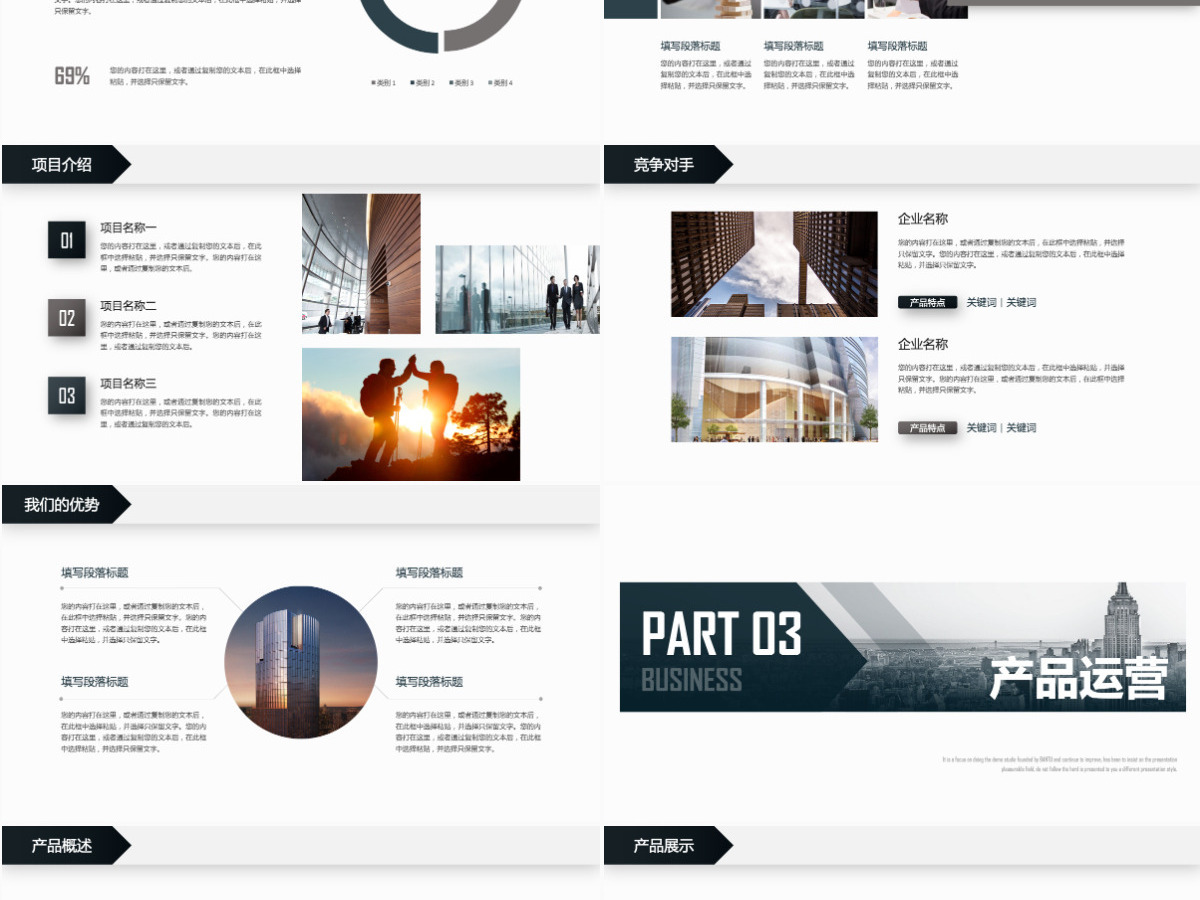Click the 项目名称三 heading
The image size is (1200, 900).
click(x=128, y=383)
